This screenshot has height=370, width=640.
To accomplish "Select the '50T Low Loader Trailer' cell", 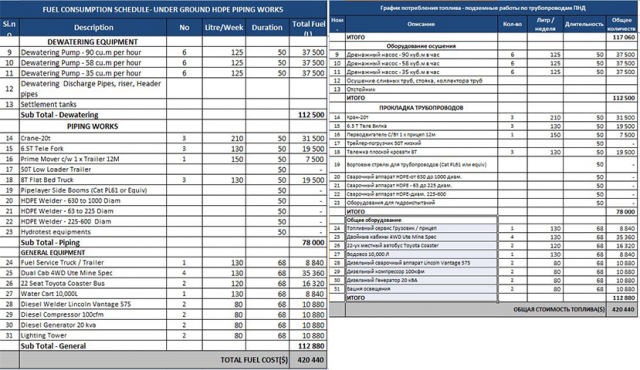I will [93, 169].
